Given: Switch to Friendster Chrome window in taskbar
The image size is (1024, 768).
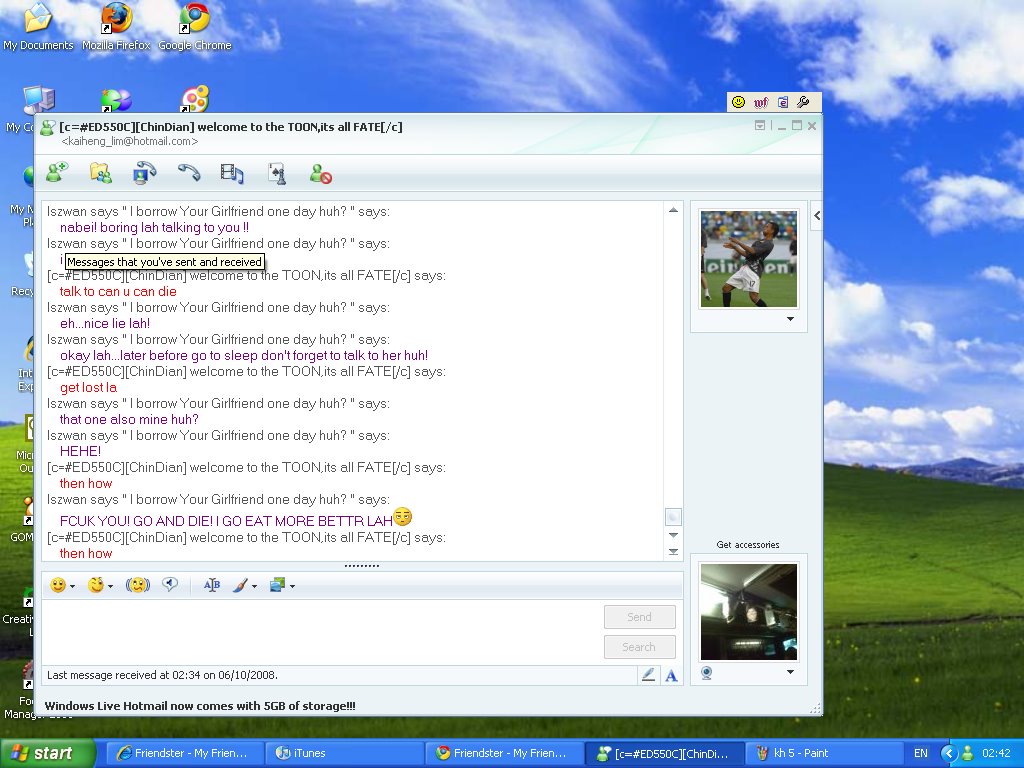Looking at the screenshot, I should [x=504, y=754].
